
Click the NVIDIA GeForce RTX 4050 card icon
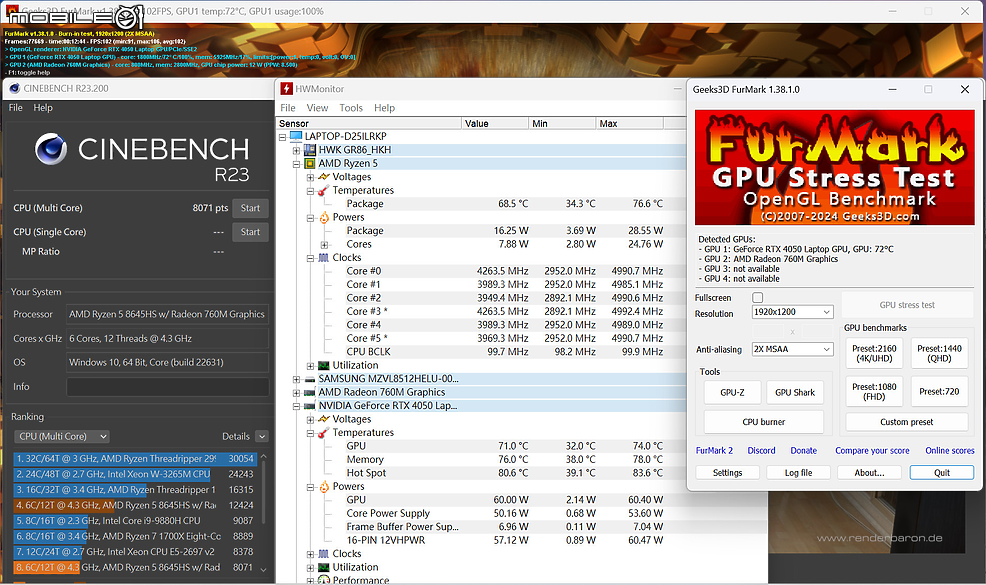pos(309,406)
